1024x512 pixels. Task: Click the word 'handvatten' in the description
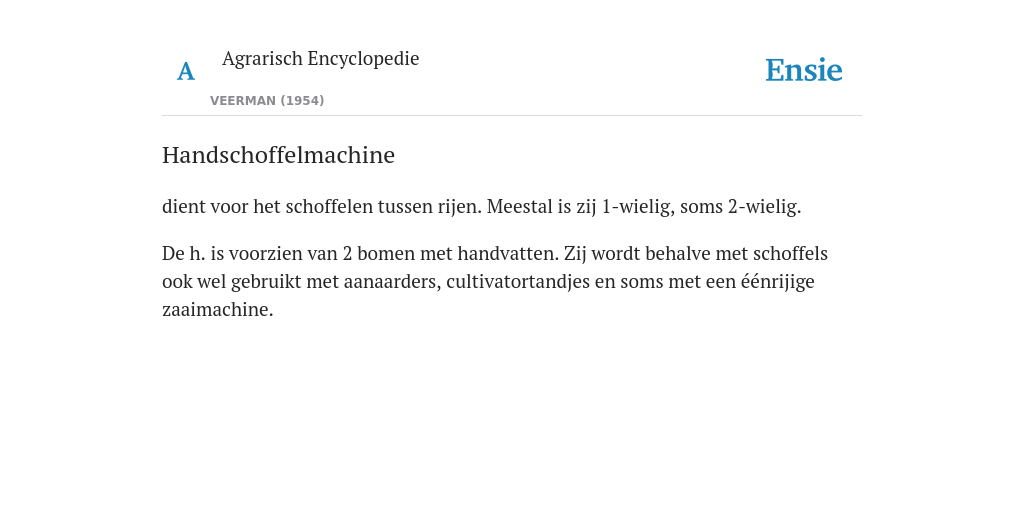pos(508,253)
